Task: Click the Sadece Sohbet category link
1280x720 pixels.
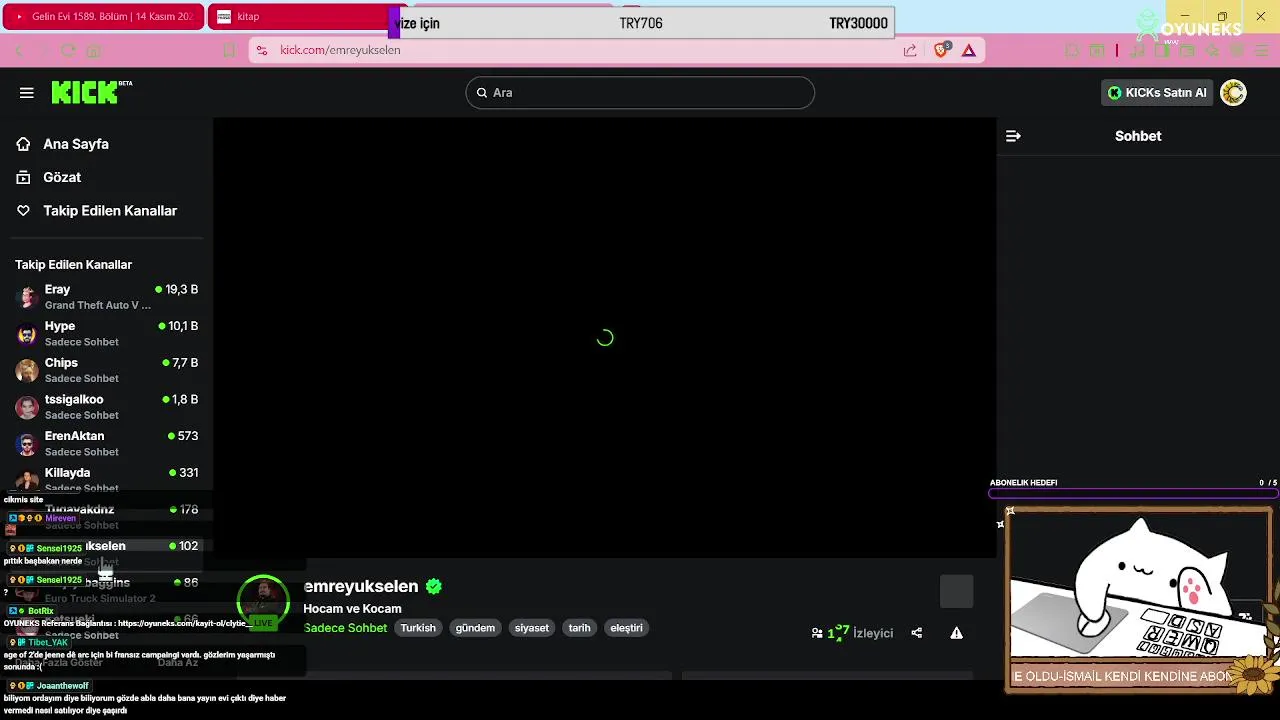Action: (345, 628)
